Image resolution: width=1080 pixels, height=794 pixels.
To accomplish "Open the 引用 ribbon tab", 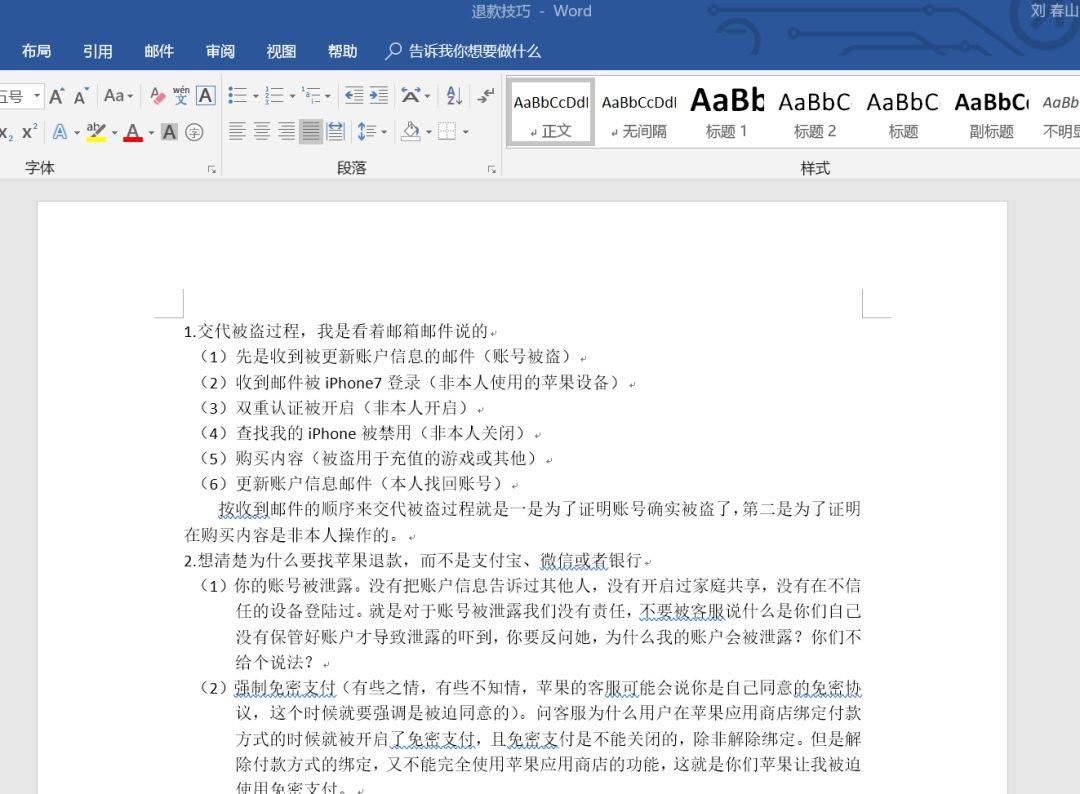I will [97, 51].
